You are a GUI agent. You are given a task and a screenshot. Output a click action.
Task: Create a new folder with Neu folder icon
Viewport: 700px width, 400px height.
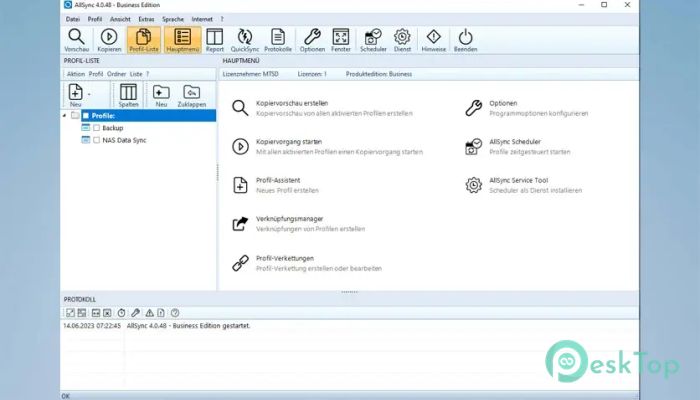tap(161, 95)
